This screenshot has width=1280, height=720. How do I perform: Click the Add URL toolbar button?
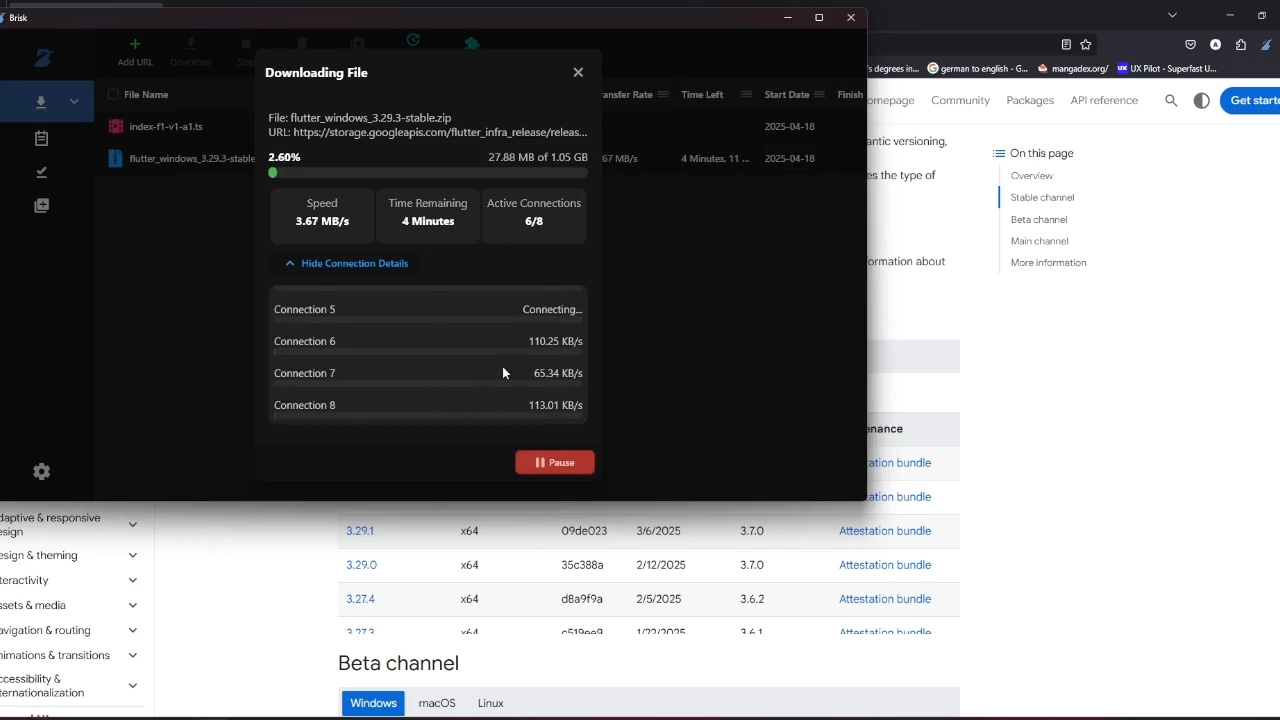135,52
